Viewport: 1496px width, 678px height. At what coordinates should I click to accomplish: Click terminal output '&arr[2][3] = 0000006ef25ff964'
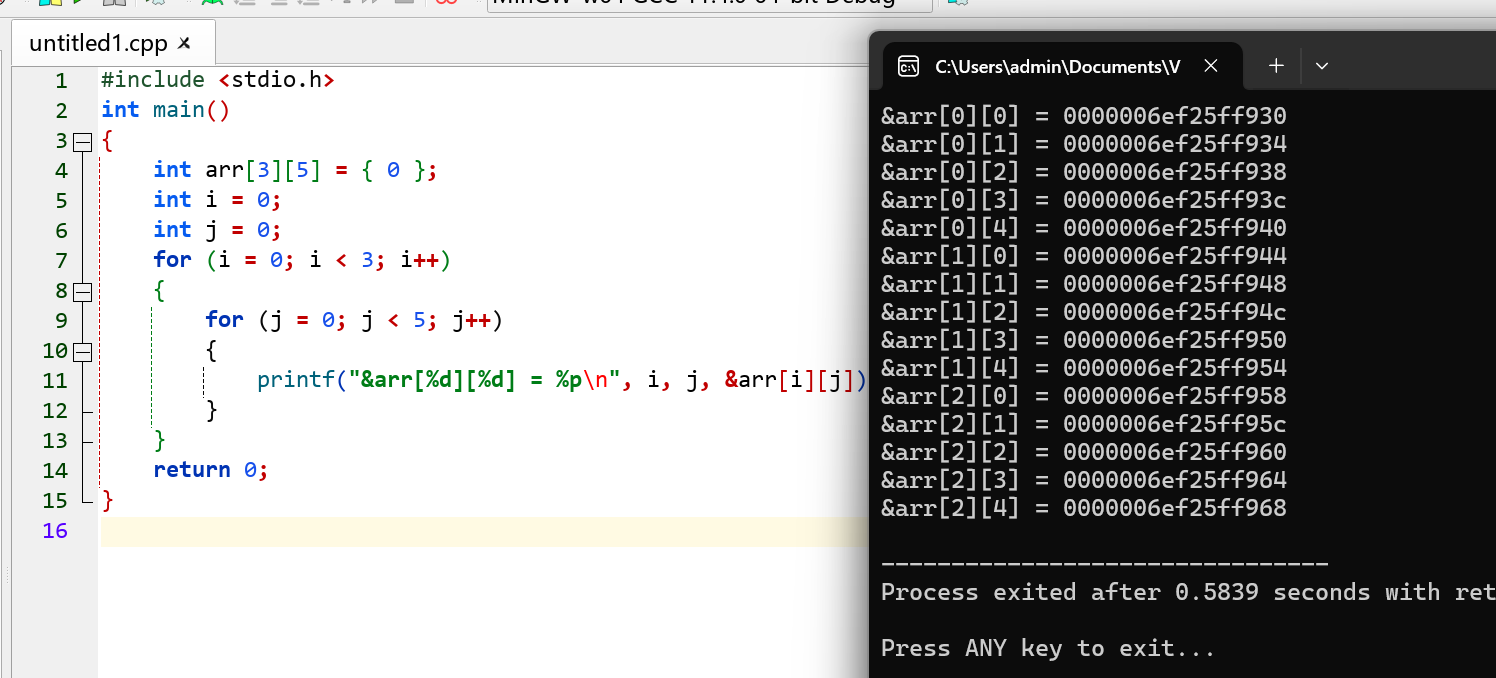coord(1084,480)
